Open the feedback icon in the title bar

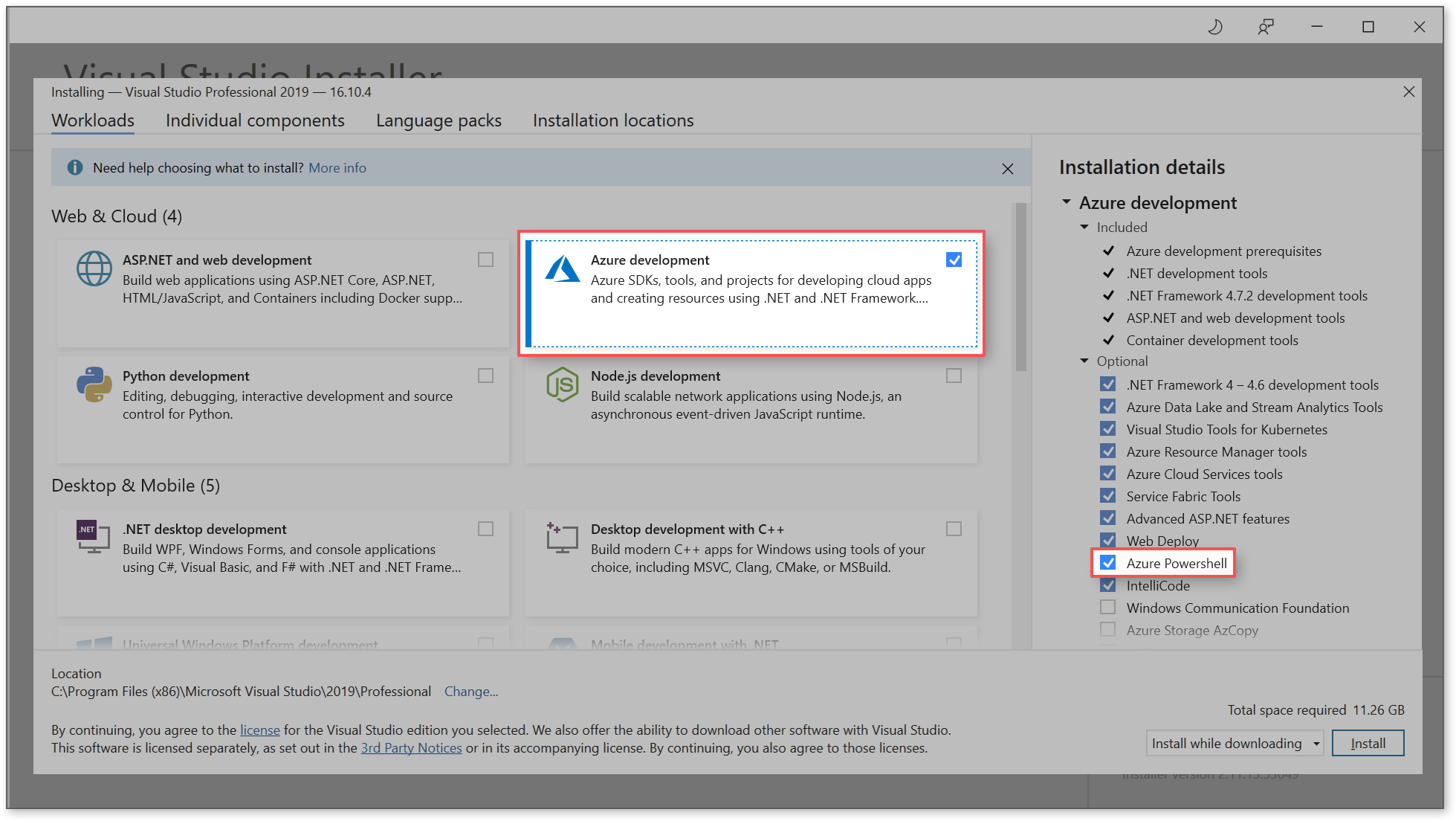[1266, 26]
